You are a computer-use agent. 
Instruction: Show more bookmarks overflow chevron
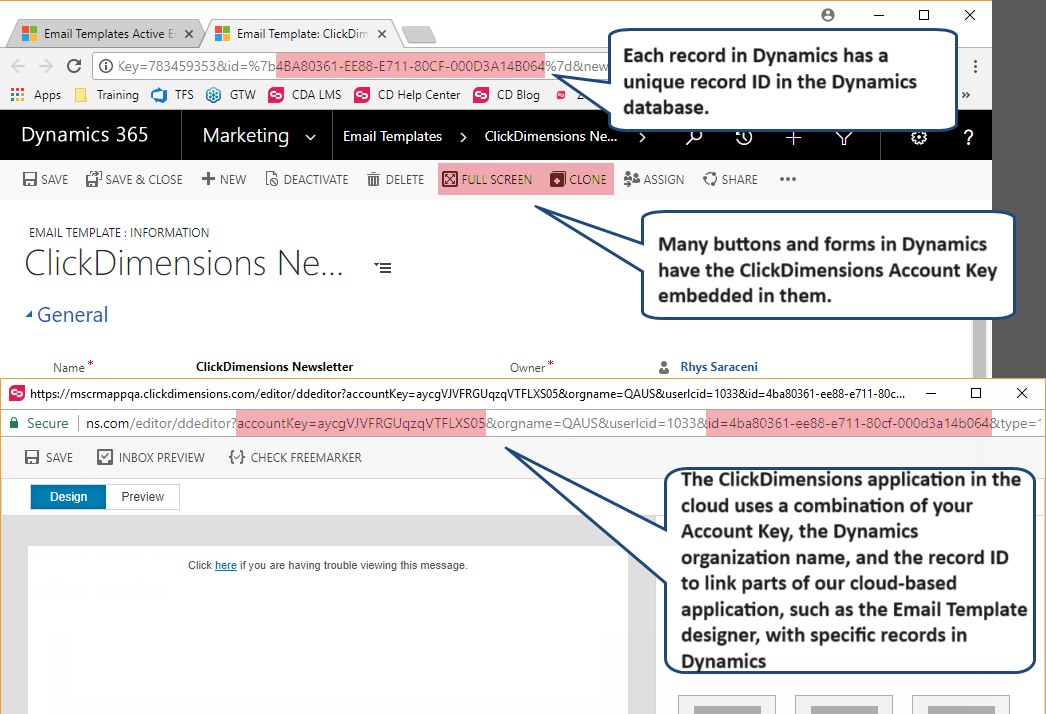click(x=966, y=95)
